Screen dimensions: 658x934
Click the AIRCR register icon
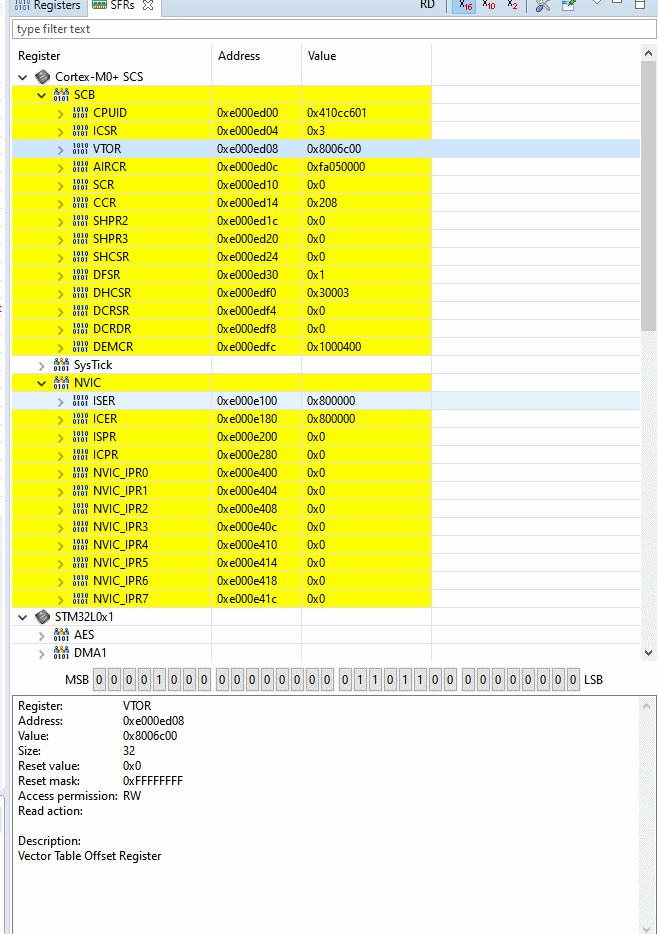[80, 167]
